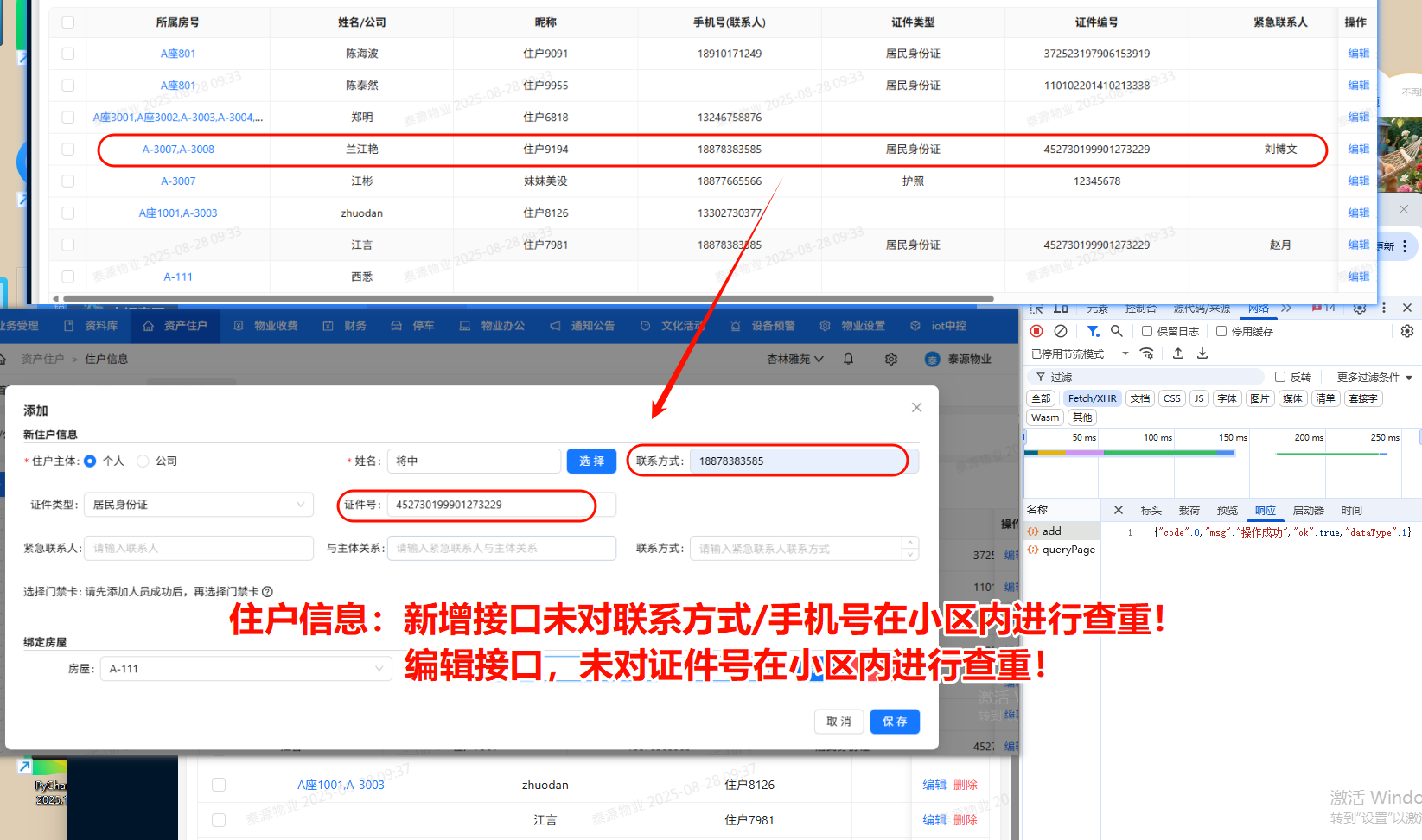Clear the network log

(x=1061, y=331)
